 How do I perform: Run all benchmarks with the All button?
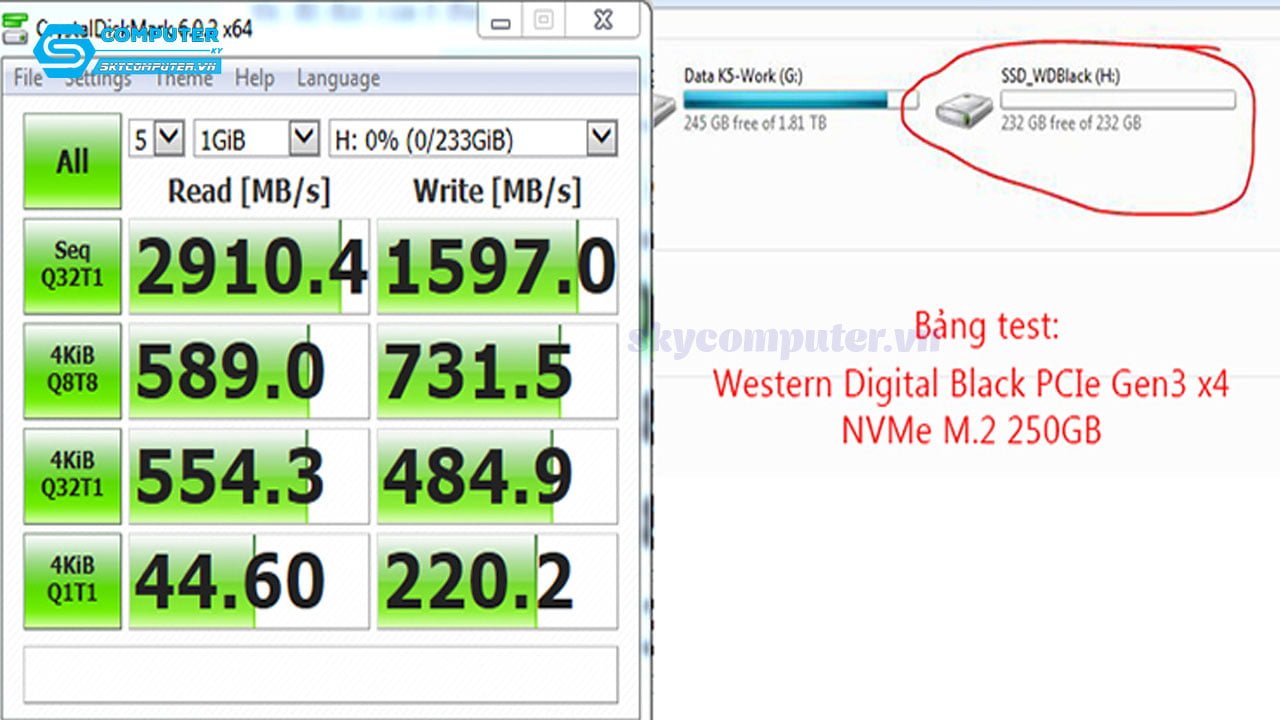(x=71, y=160)
